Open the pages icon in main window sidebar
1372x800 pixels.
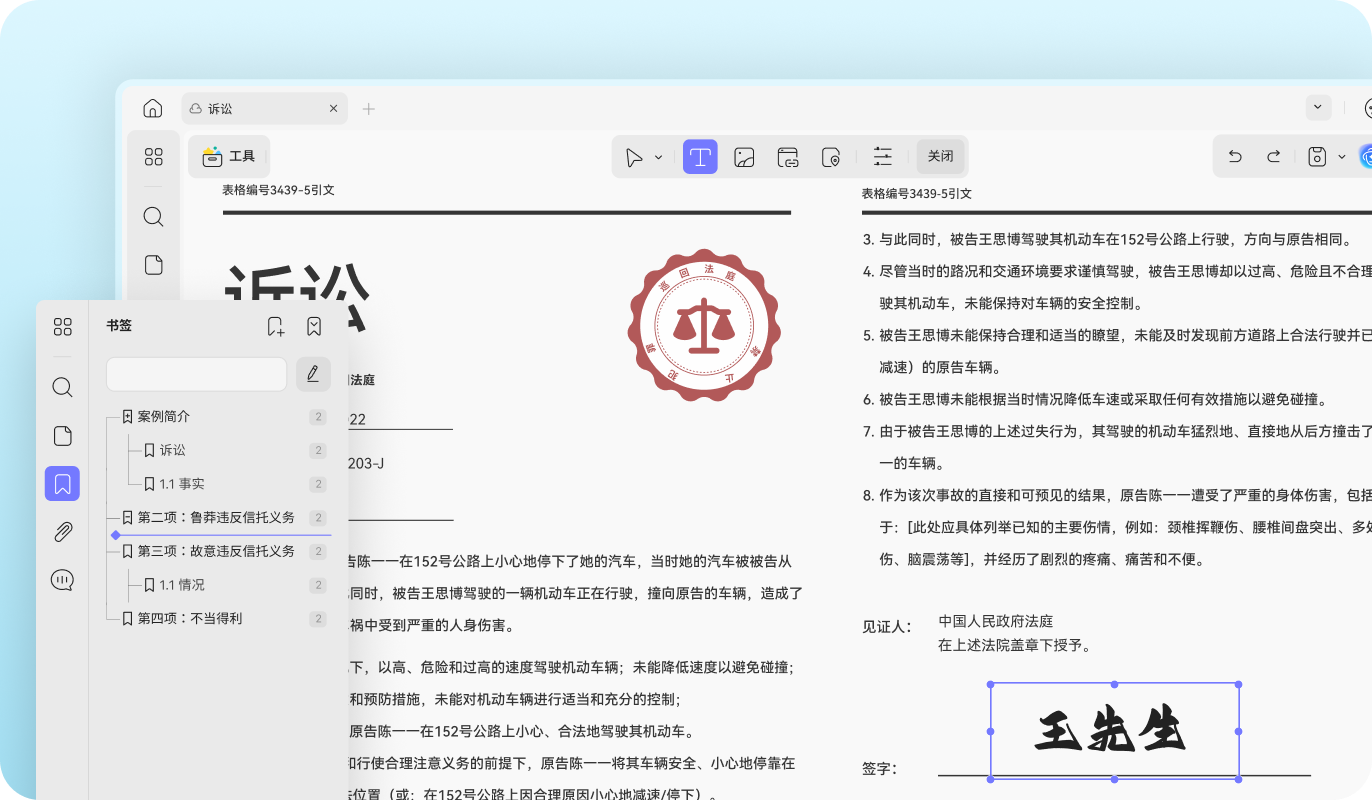[x=153, y=265]
